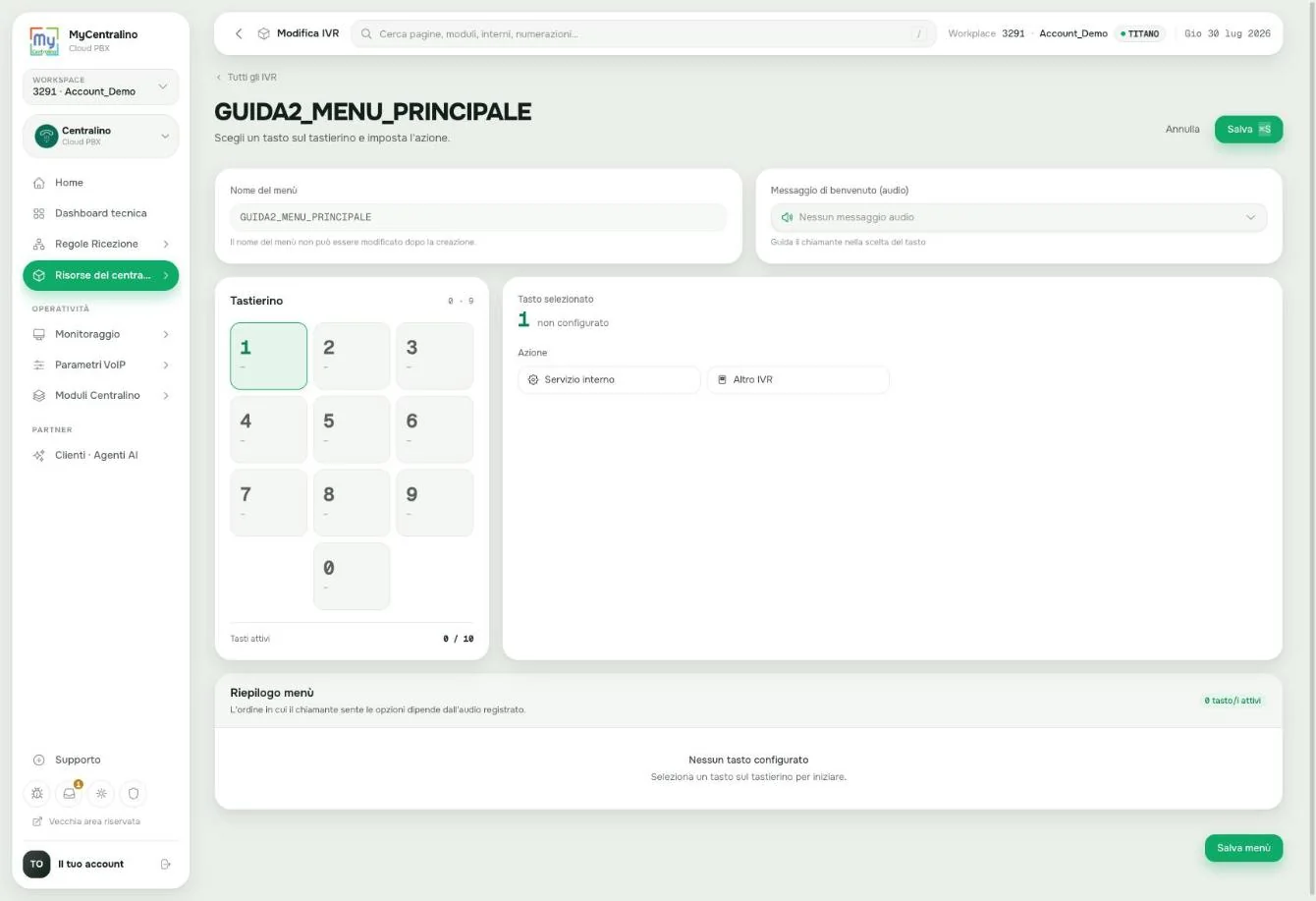
Task: Click the Regole Ricezione hierarchy icon
Action: (x=39, y=244)
